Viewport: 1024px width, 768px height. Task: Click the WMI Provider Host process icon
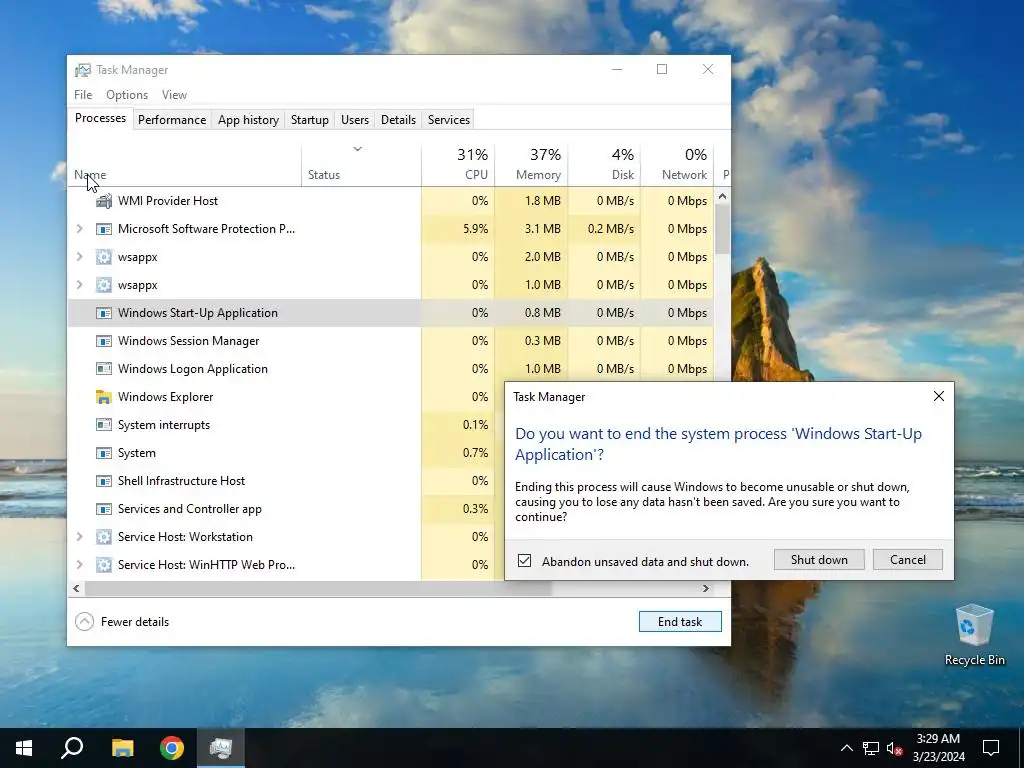click(x=104, y=201)
